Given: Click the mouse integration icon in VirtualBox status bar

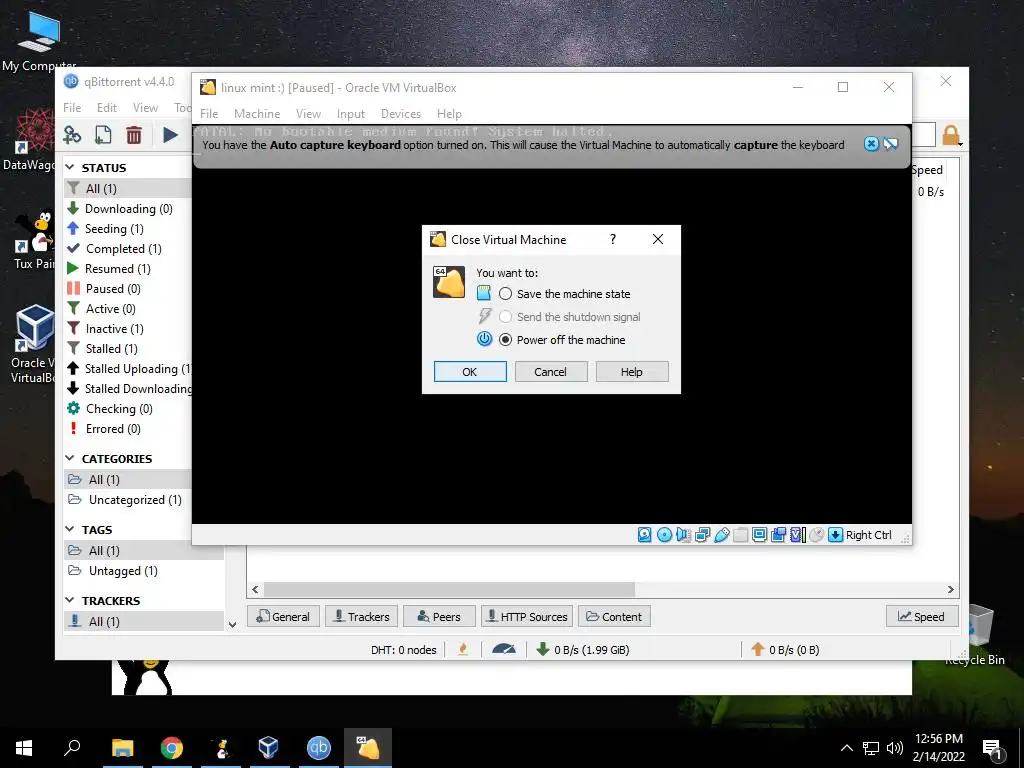Looking at the screenshot, I should [x=816, y=535].
